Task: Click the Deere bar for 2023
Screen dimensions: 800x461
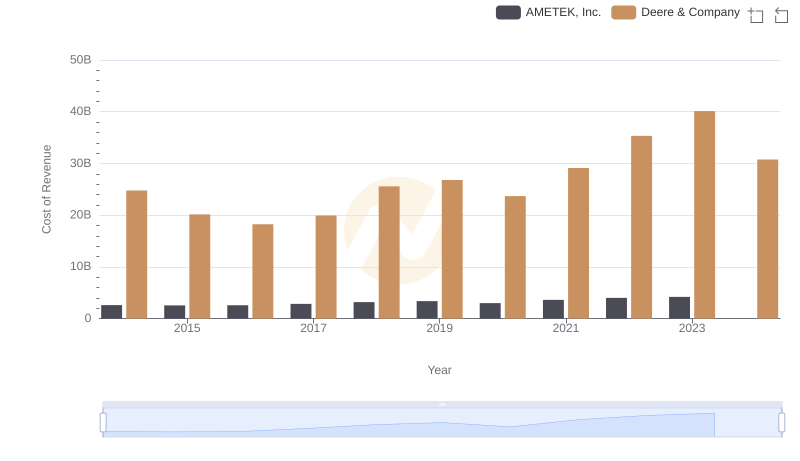Action: pos(704,215)
